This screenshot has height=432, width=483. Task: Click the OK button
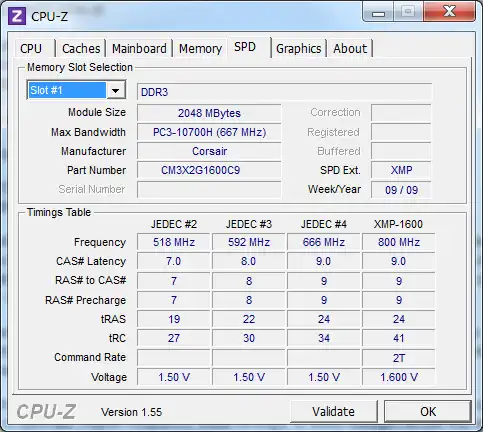(428, 411)
